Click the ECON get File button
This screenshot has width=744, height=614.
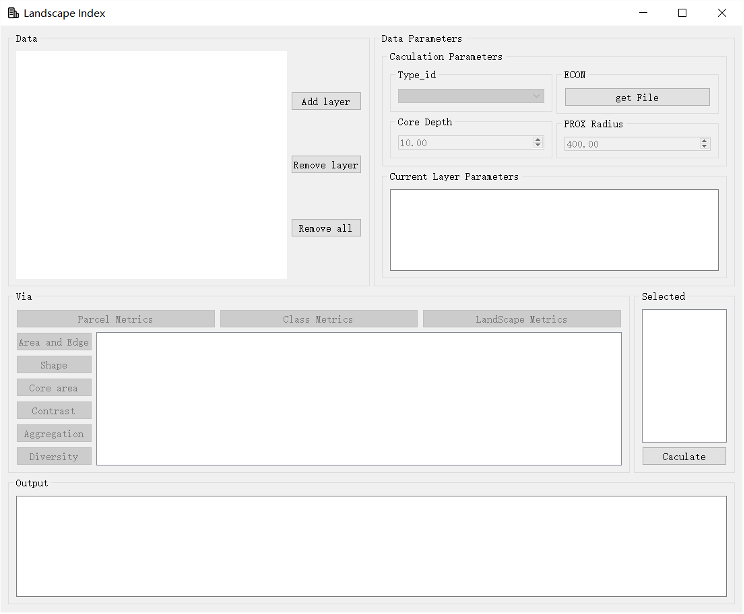637,97
